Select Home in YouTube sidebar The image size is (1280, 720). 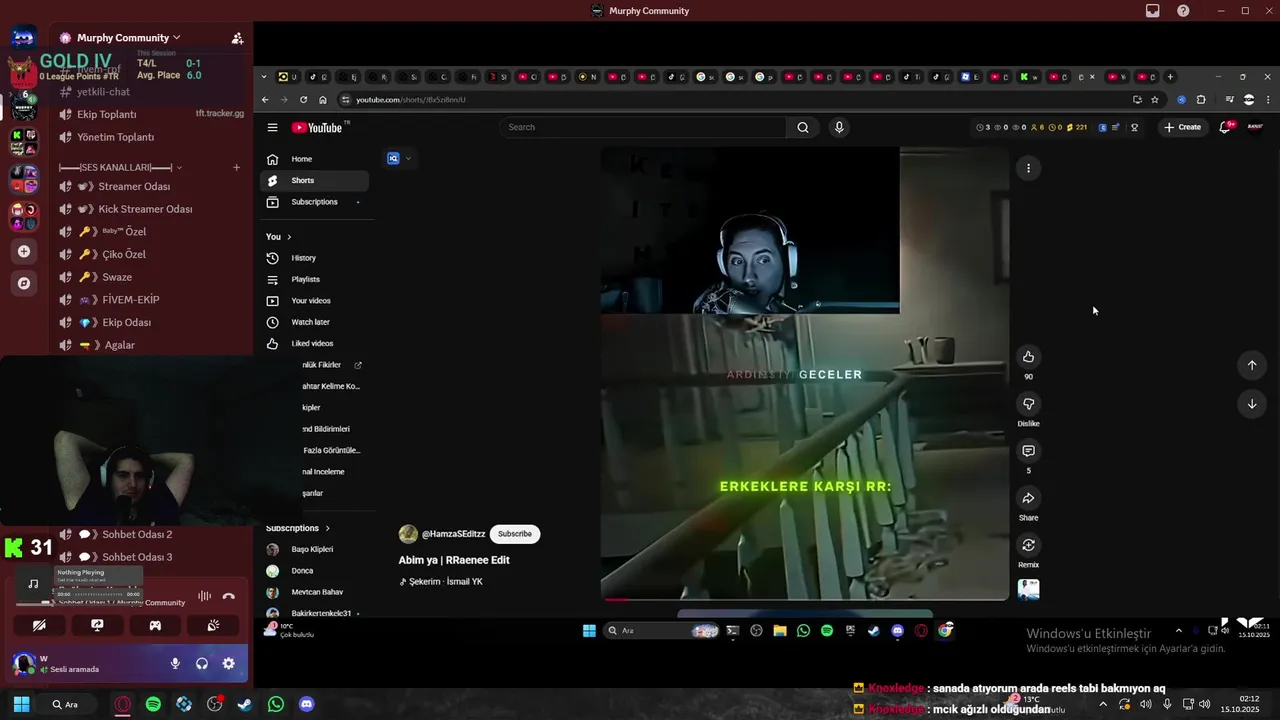pyautogui.click(x=314, y=159)
